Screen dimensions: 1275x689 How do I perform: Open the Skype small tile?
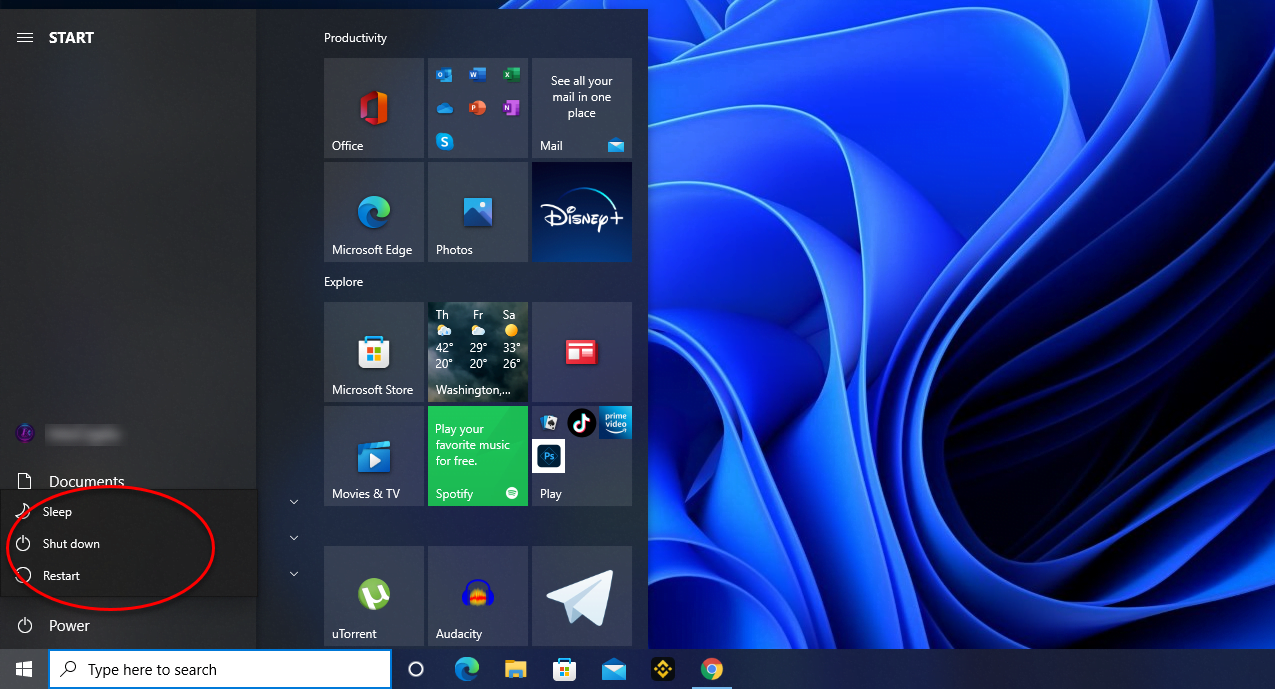pos(445,141)
